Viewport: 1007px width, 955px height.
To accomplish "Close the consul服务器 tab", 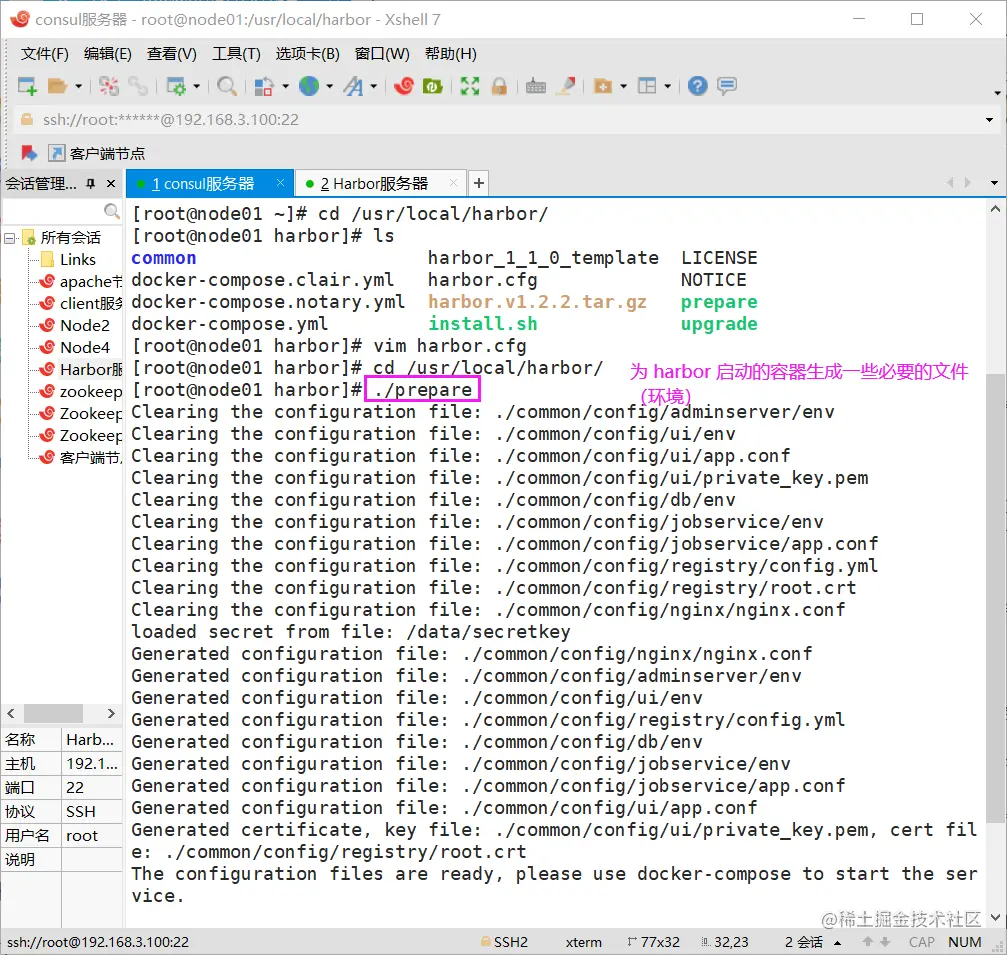I will (x=280, y=183).
